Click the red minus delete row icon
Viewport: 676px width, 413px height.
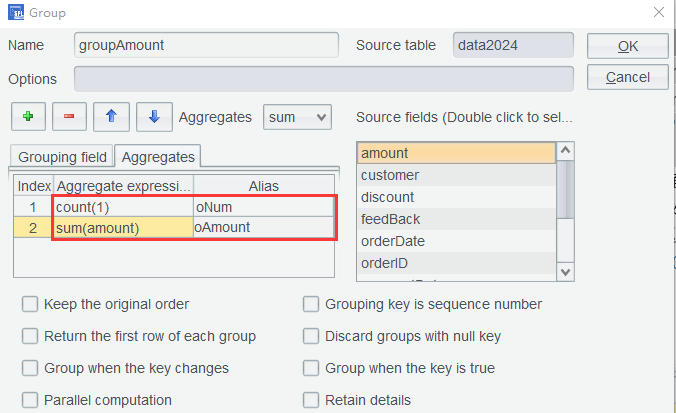[x=68, y=117]
